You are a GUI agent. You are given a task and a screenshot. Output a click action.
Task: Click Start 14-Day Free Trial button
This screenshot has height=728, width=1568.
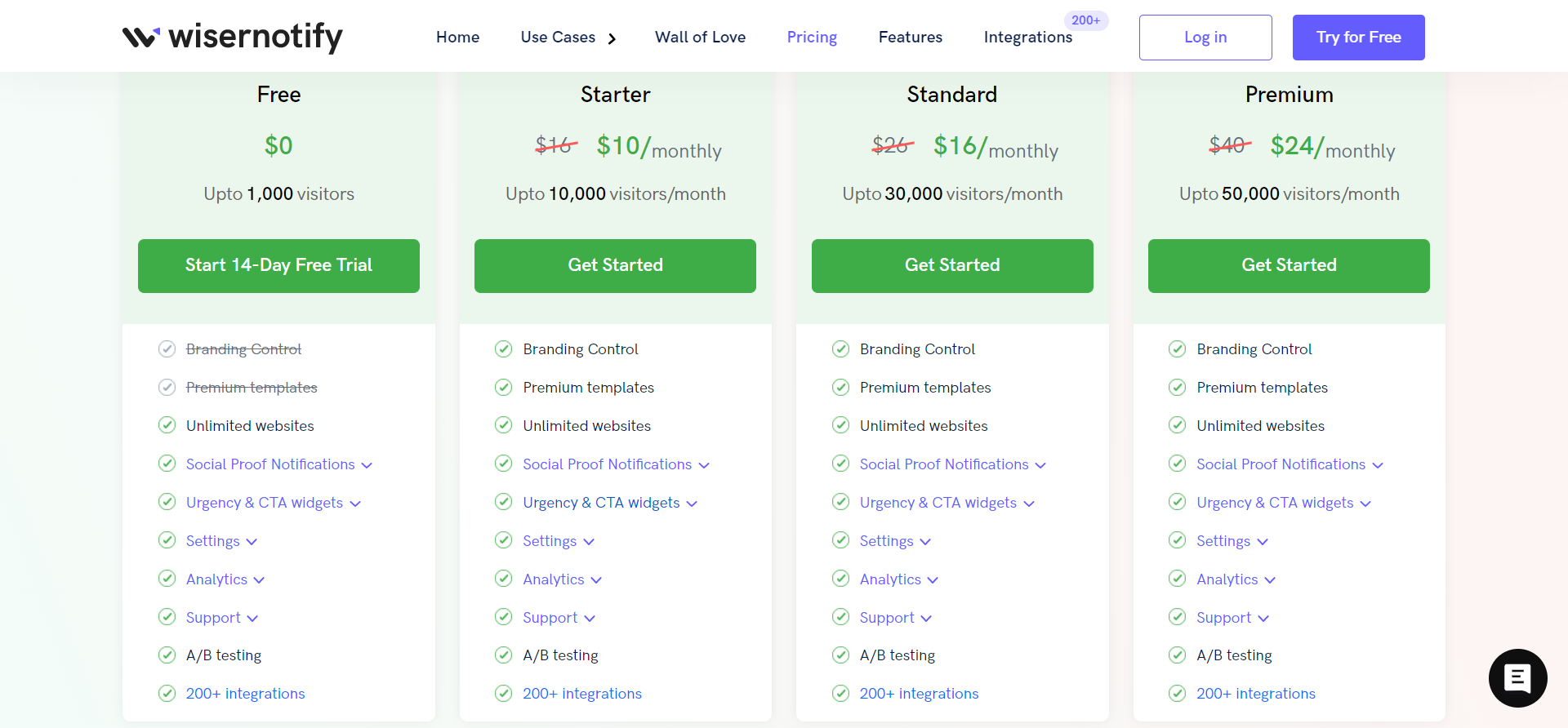(278, 266)
